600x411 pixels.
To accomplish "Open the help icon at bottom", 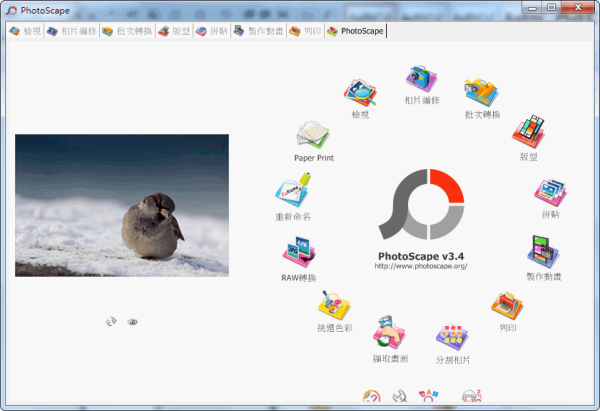I will coord(371,398).
